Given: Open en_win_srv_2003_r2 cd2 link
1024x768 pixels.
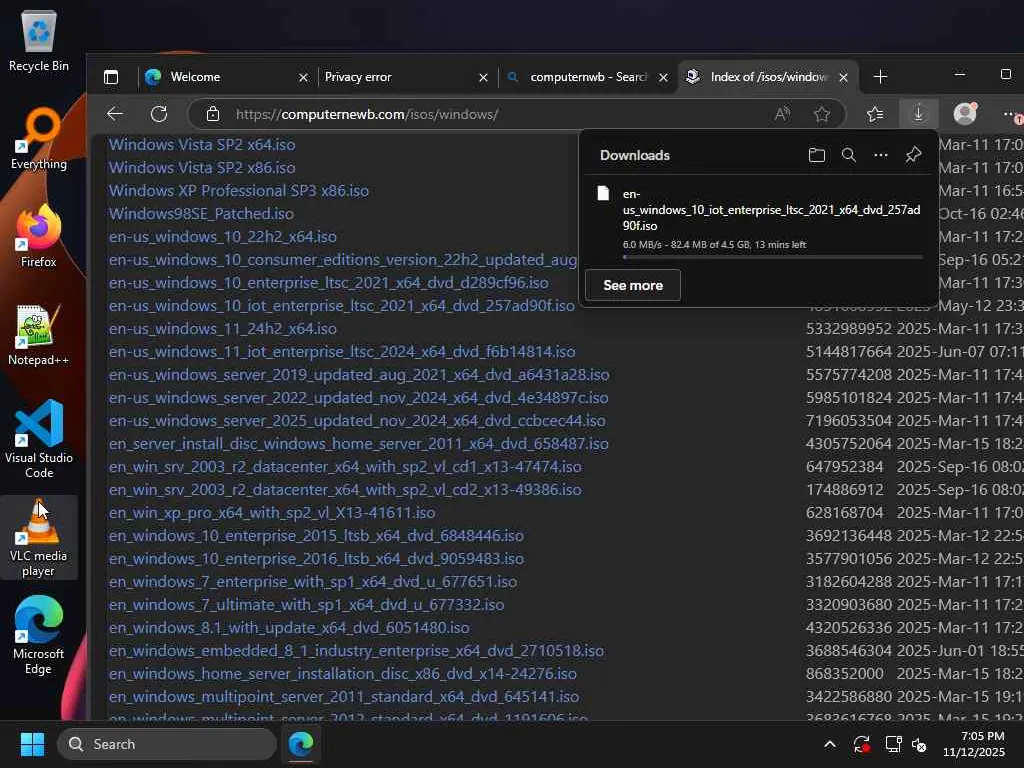Looking at the screenshot, I should [x=345, y=489].
